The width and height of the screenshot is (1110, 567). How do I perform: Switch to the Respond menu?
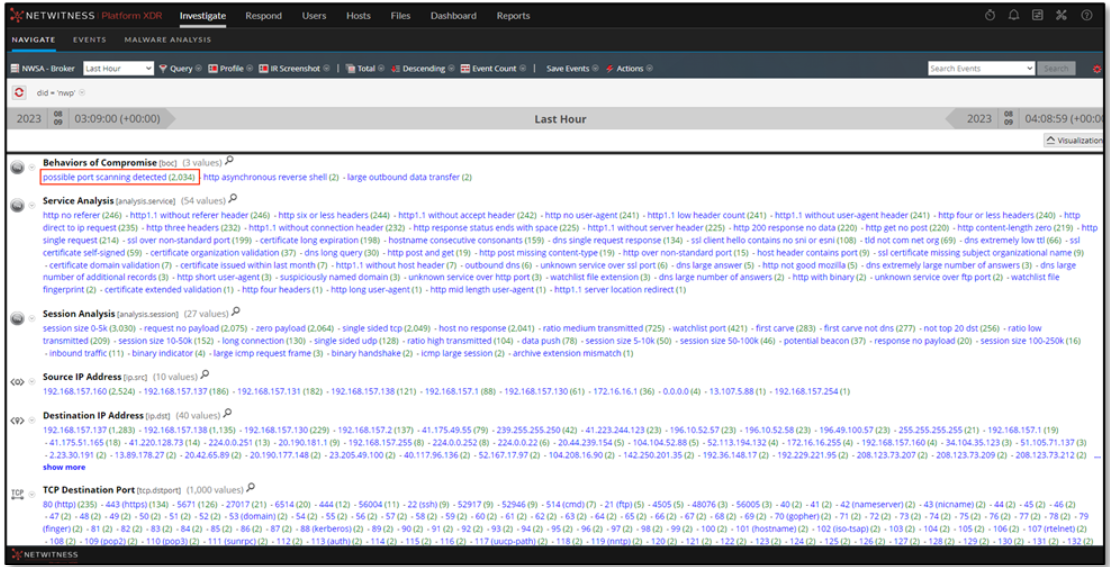(x=264, y=16)
